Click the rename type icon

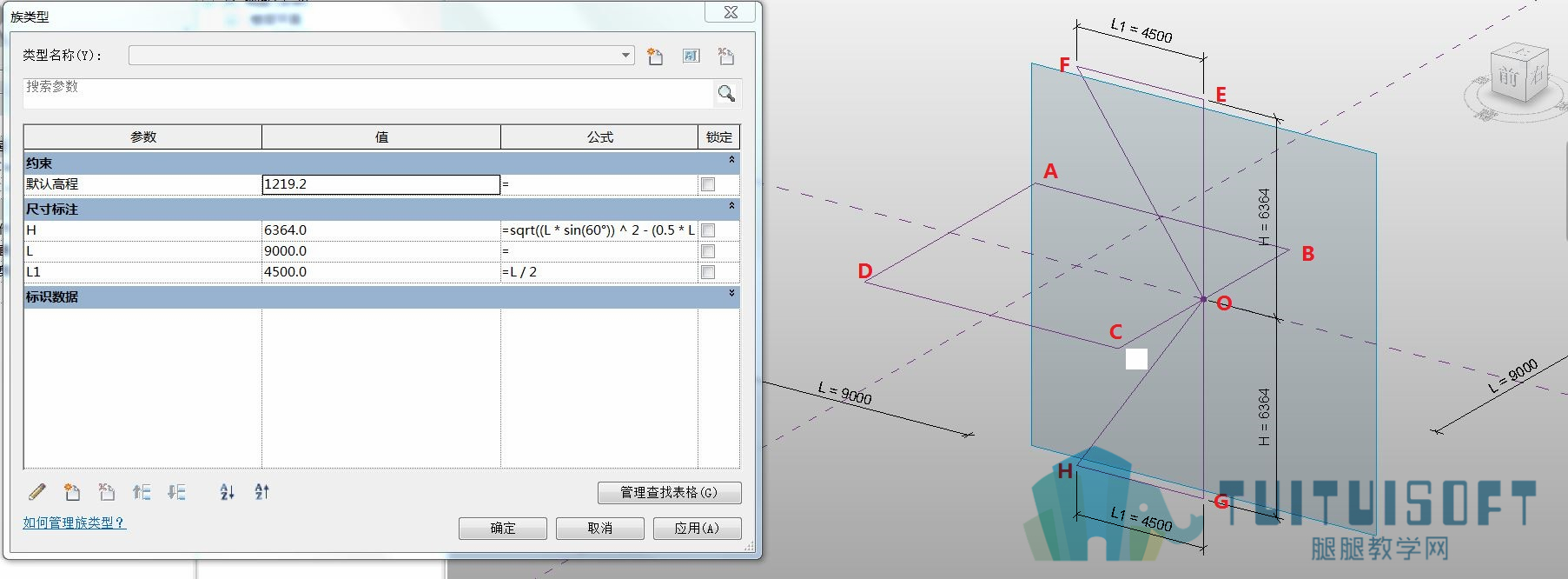[x=691, y=57]
